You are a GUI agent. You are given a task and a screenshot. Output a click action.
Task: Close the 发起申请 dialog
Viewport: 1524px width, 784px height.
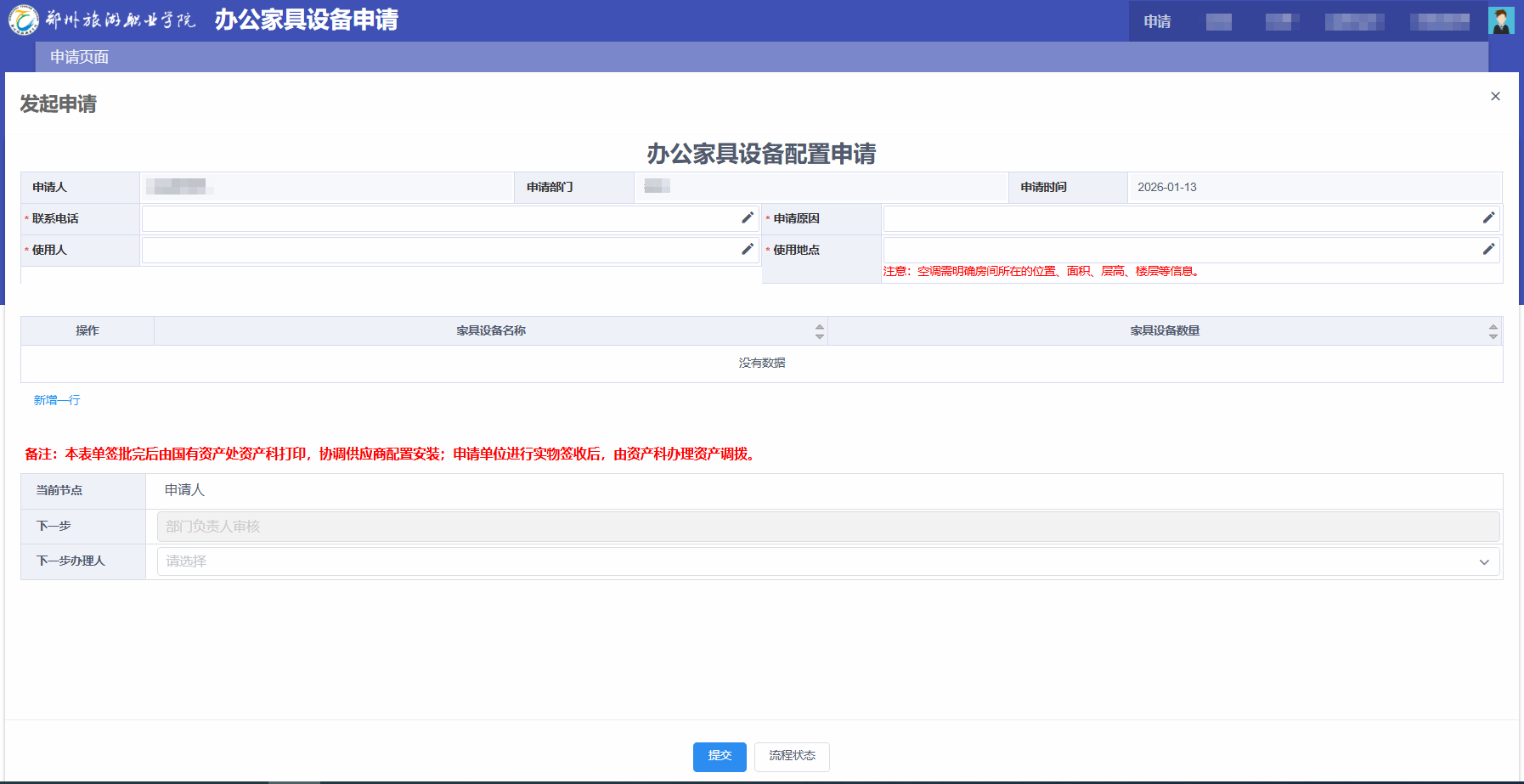pyautogui.click(x=1495, y=97)
